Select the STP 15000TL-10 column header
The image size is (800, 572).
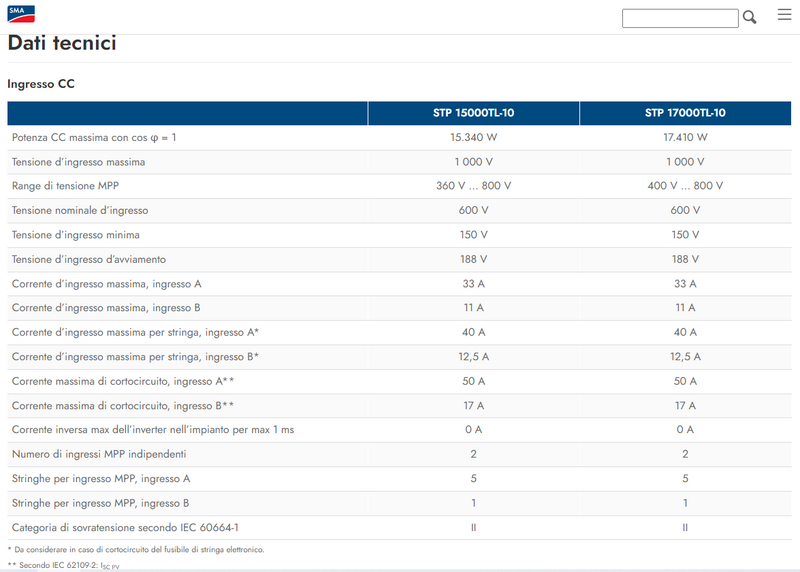[473, 113]
